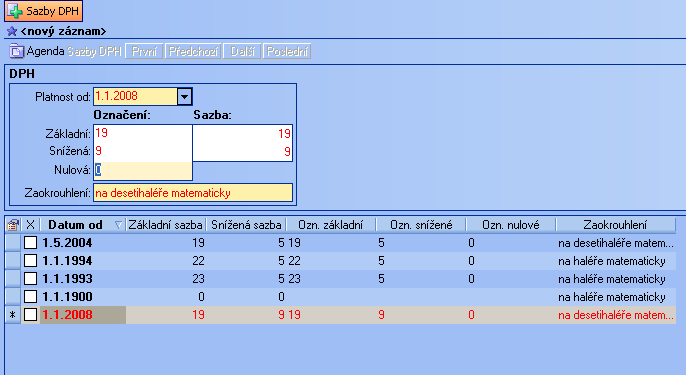
Task: Select the 1.1.1994 date cell
Action: tap(83, 261)
